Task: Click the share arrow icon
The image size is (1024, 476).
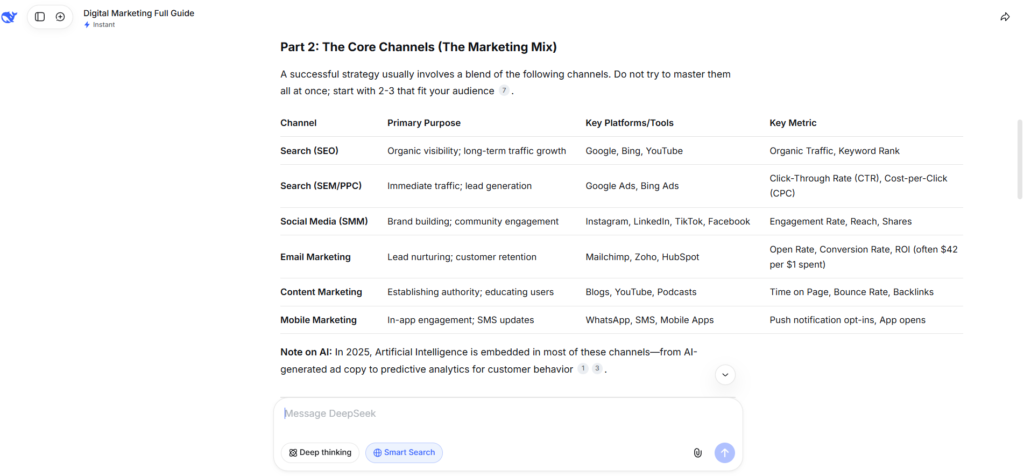Action: [x=1005, y=17]
